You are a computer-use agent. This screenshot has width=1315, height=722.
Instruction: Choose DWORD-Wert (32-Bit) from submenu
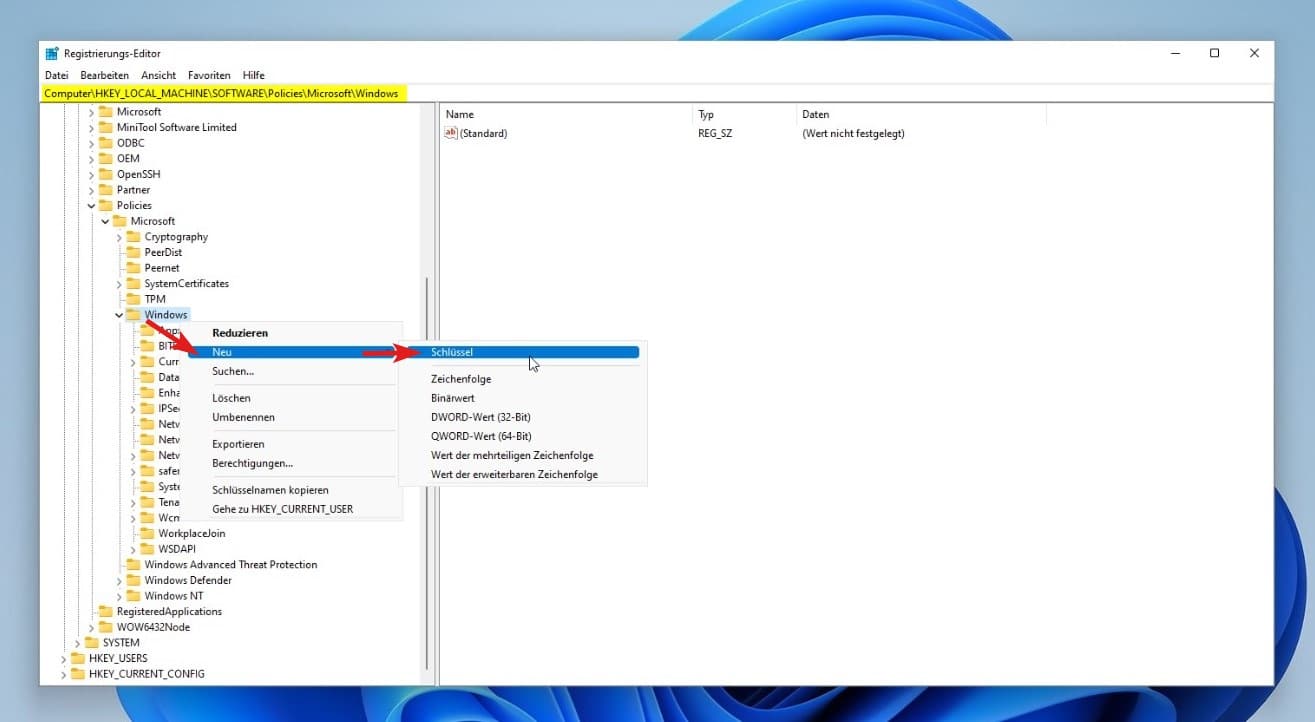(x=481, y=417)
